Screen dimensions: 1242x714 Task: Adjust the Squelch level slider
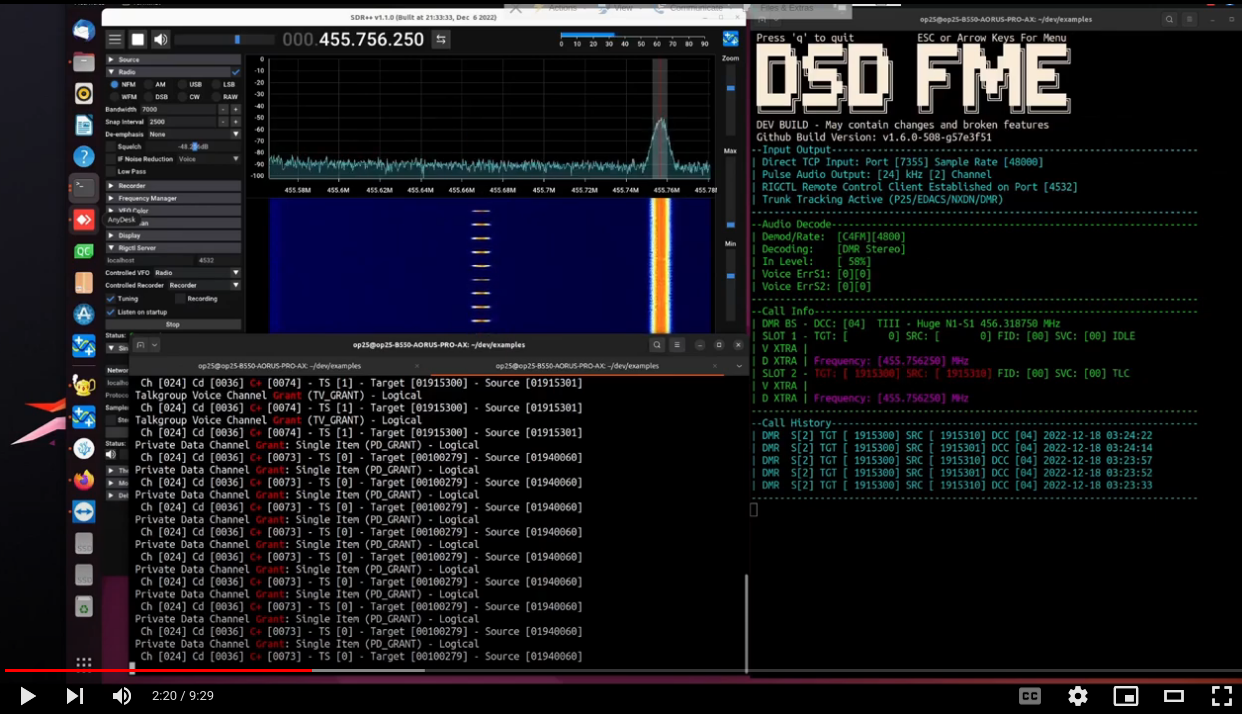196,146
